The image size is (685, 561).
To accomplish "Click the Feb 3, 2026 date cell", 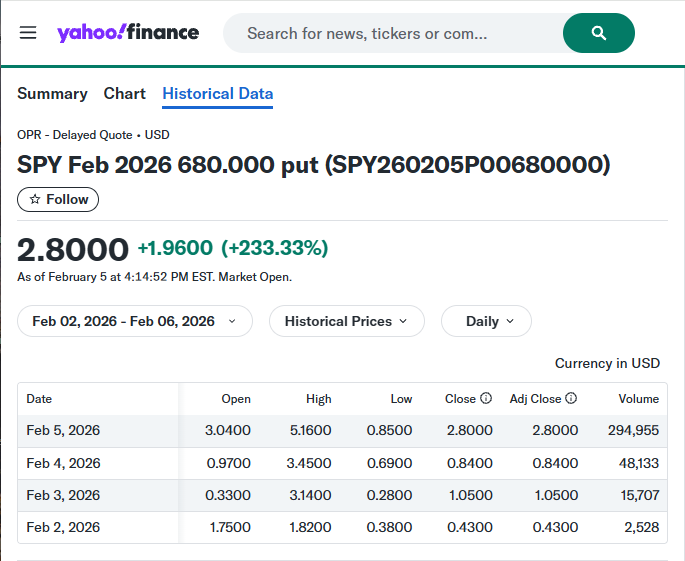I will click(63, 495).
